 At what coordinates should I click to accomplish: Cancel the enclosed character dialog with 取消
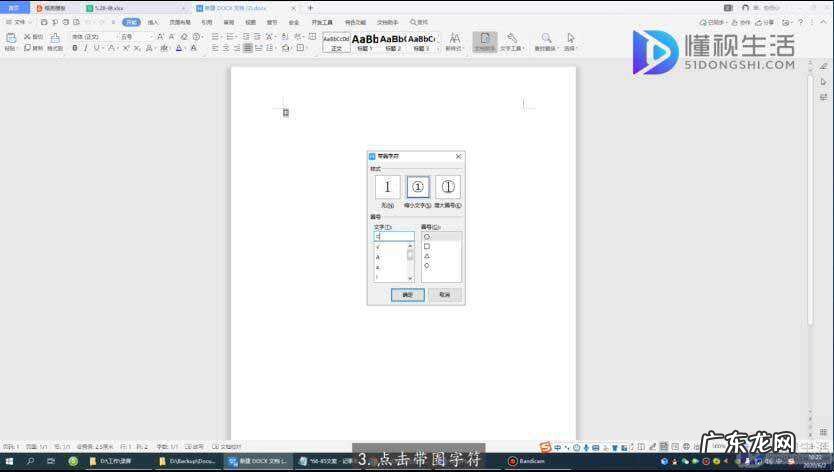pyautogui.click(x=444, y=295)
